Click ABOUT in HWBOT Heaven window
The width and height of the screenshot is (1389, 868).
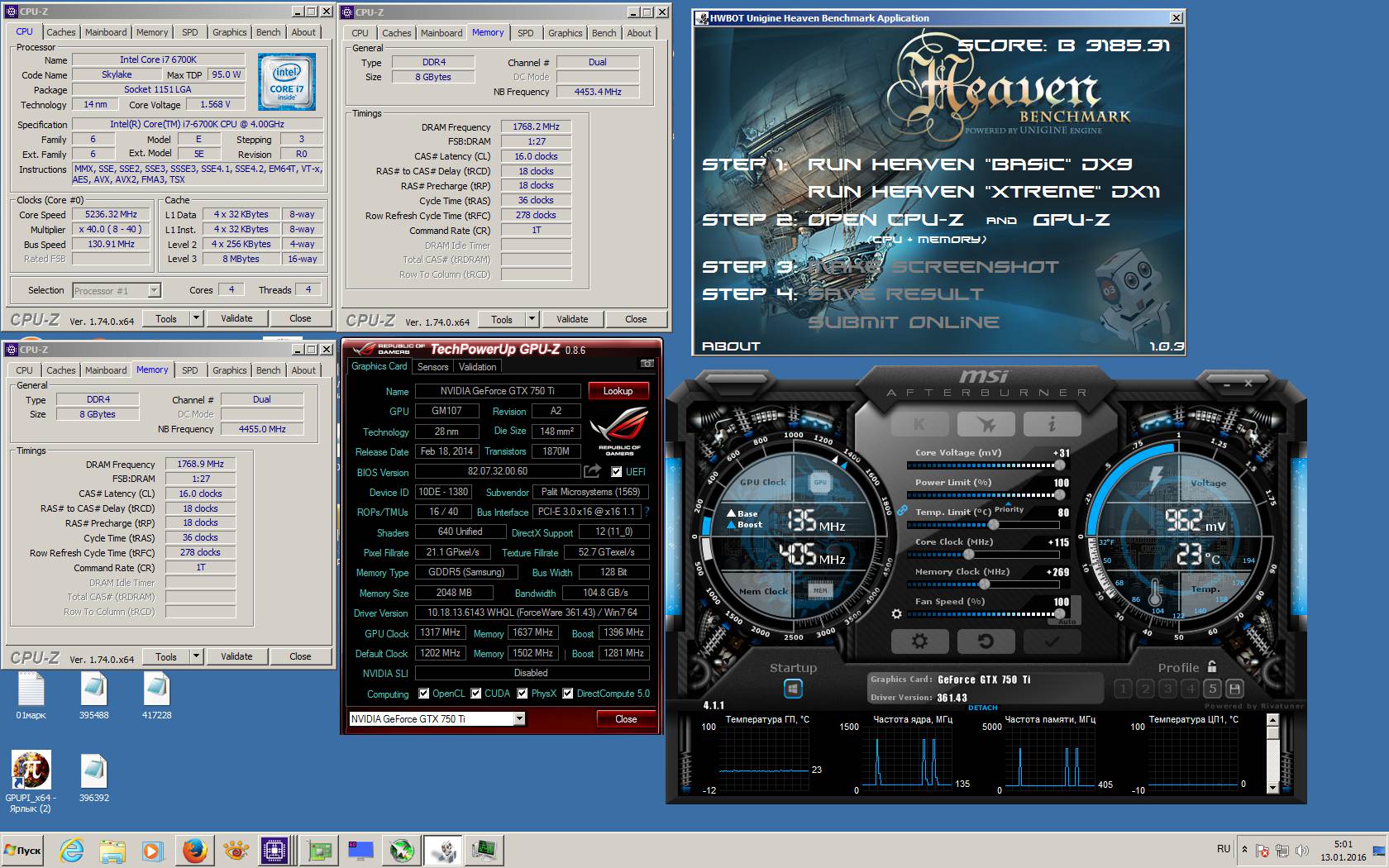[x=731, y=346]
